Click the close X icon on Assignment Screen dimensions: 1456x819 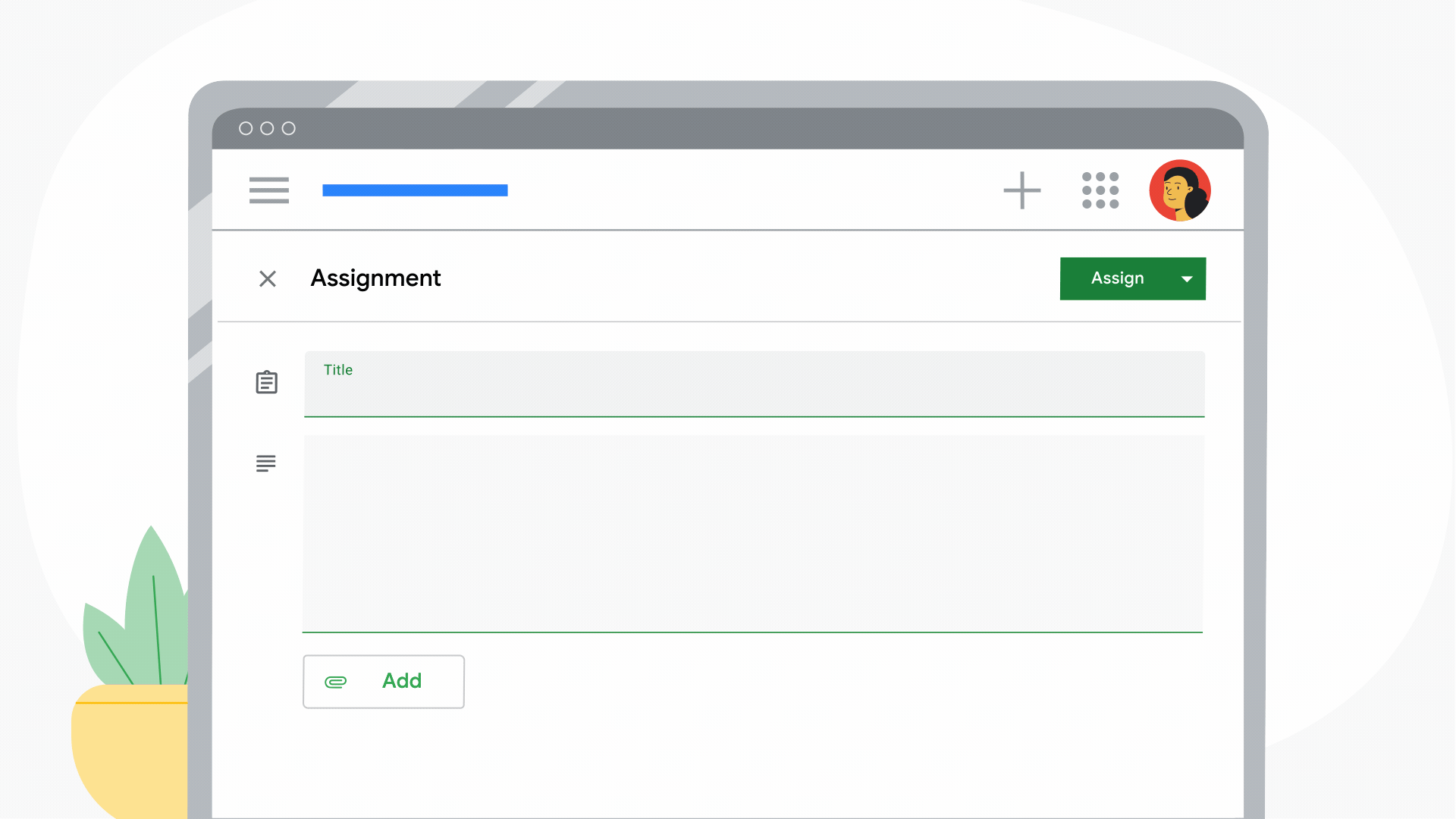pos(267,278)
